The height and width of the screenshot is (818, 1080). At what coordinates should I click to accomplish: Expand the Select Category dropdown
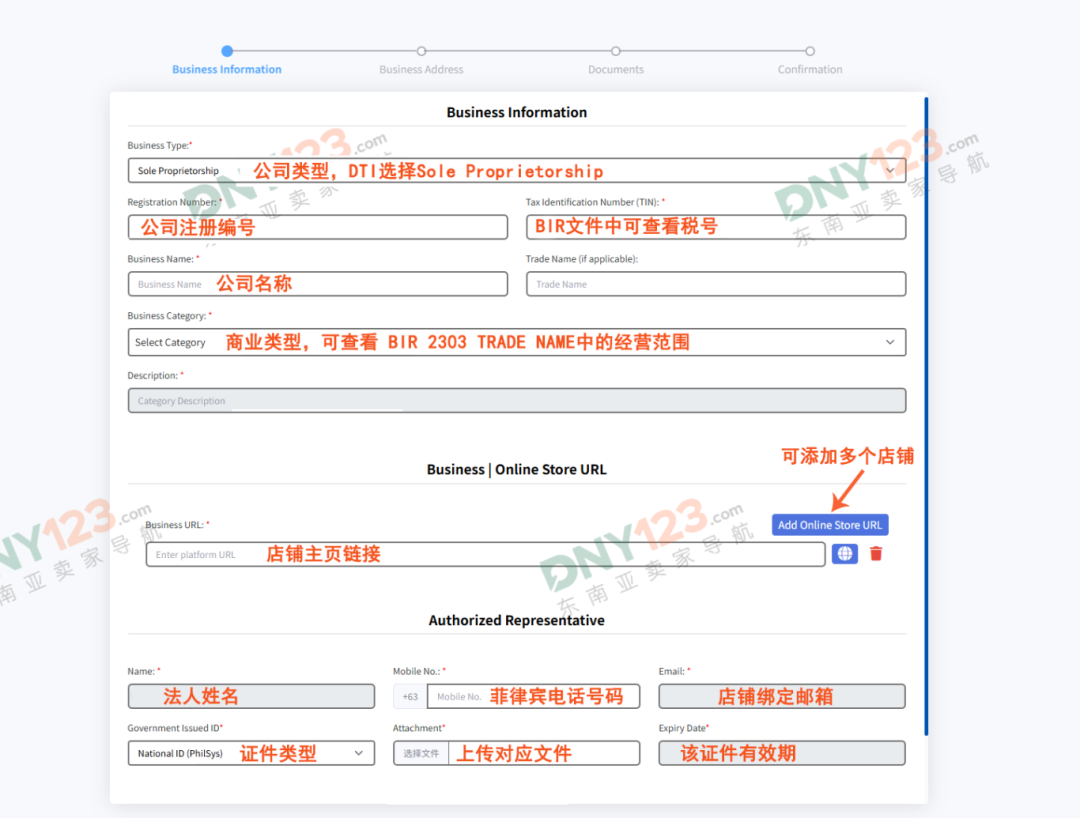coord(516,342)
